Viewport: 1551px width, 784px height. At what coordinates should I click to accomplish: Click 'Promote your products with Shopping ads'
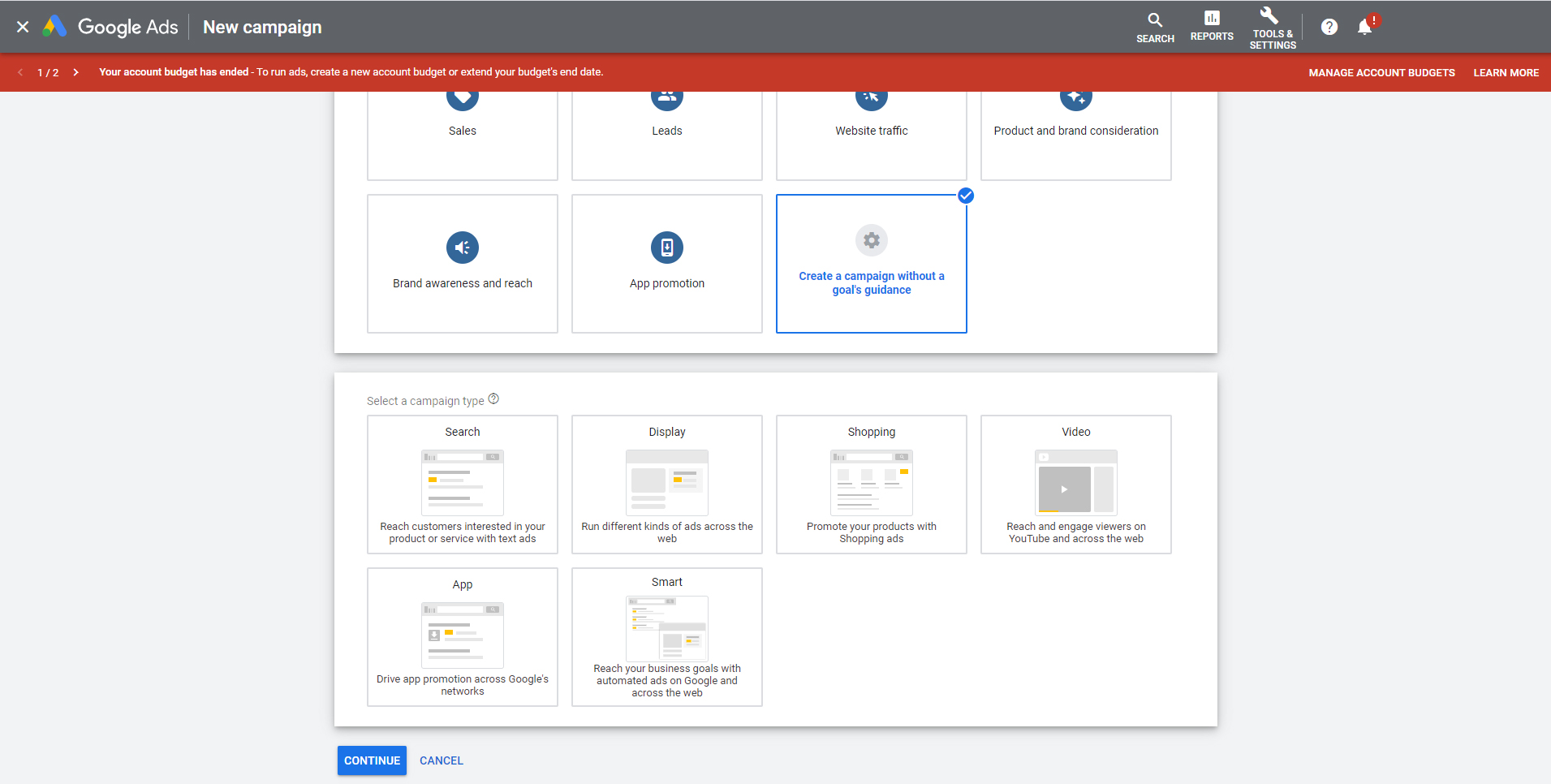tap(872, 532)
